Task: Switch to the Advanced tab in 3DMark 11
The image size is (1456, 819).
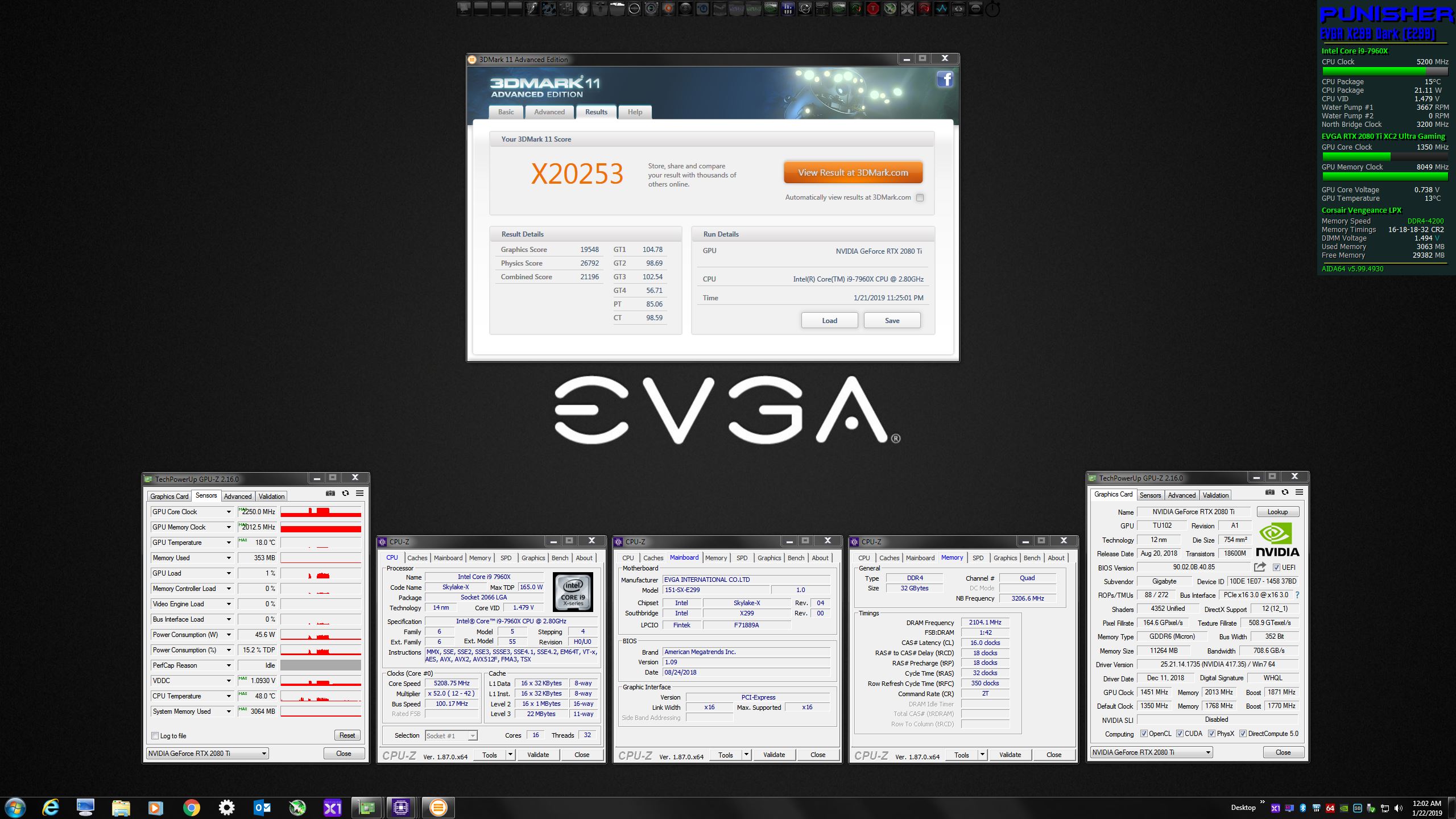Action: pos(549,112)
